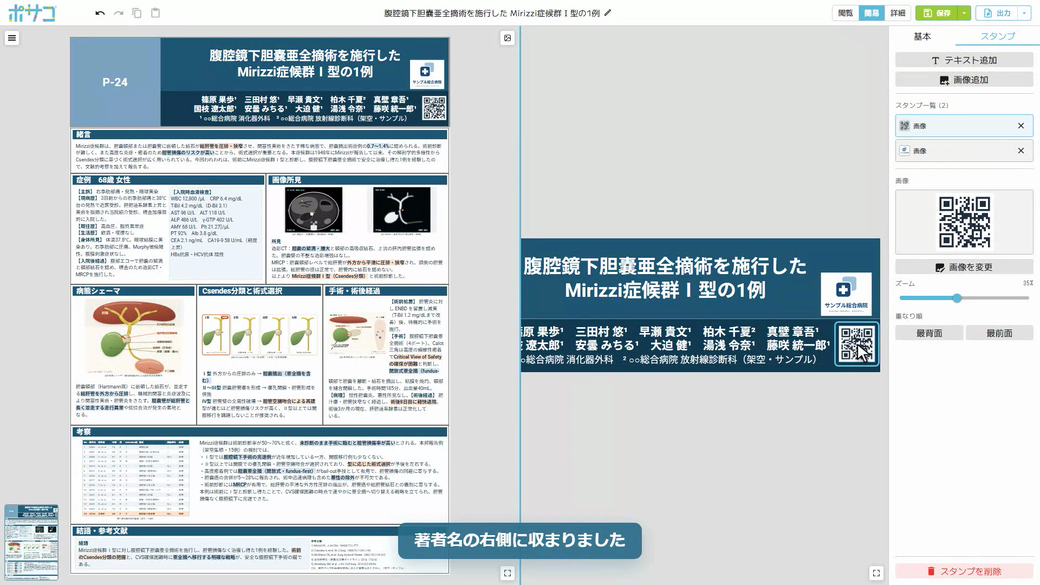
Task: Send stamp to back with 最背面
Action: point(929,333)
